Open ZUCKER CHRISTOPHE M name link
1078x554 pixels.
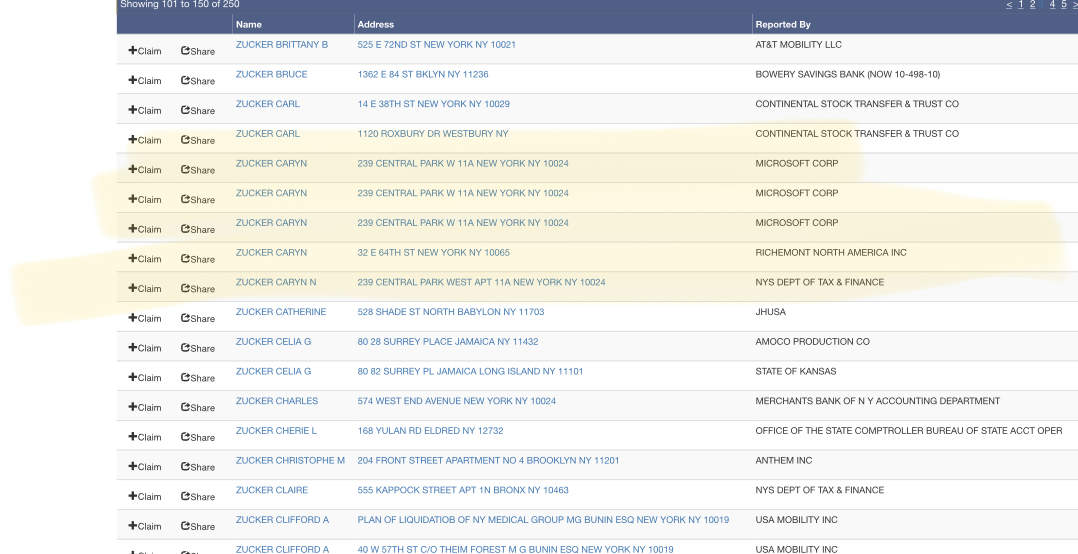(x=290, y=461)
